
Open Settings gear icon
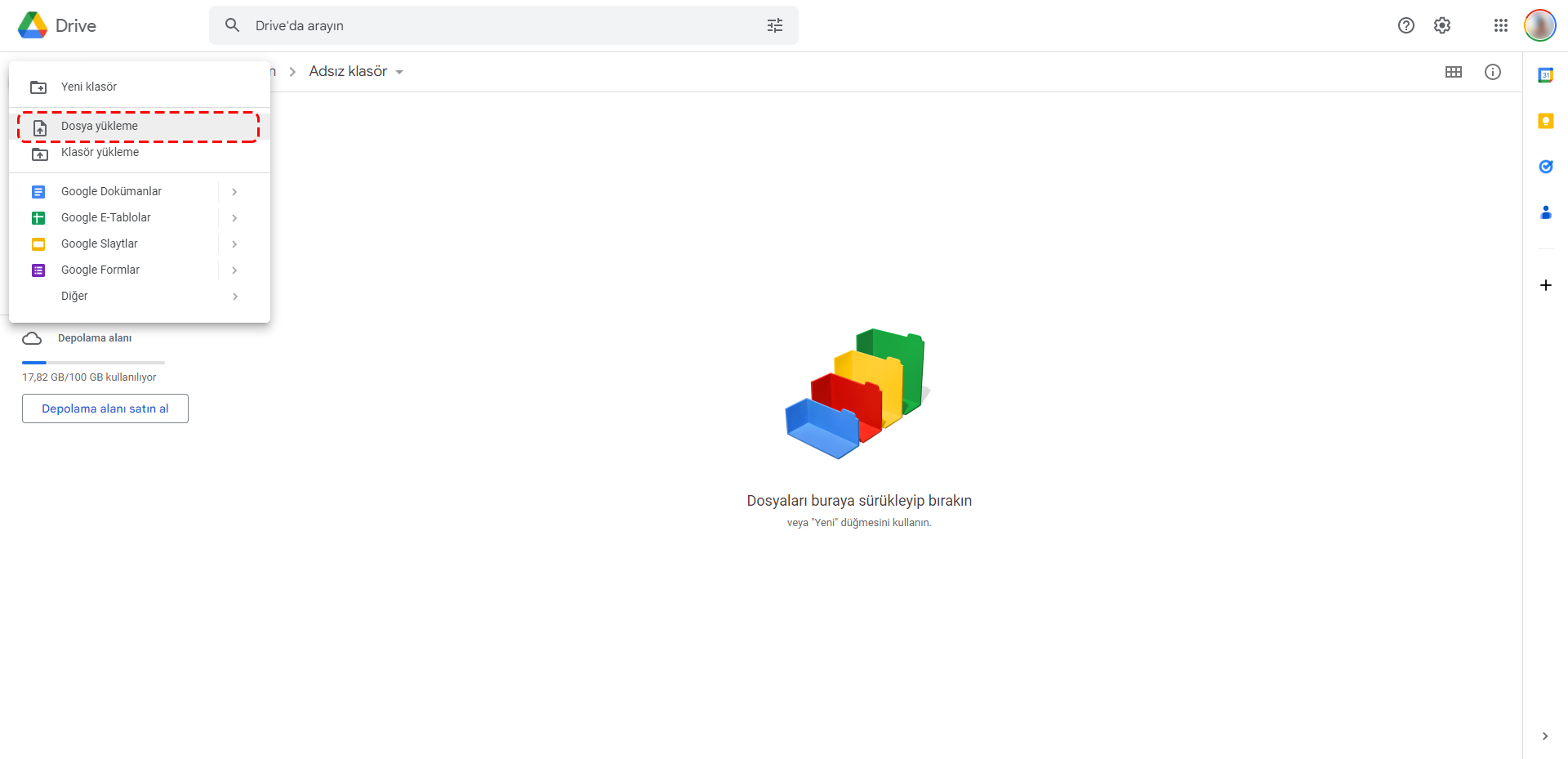[x=1442, y=25]
